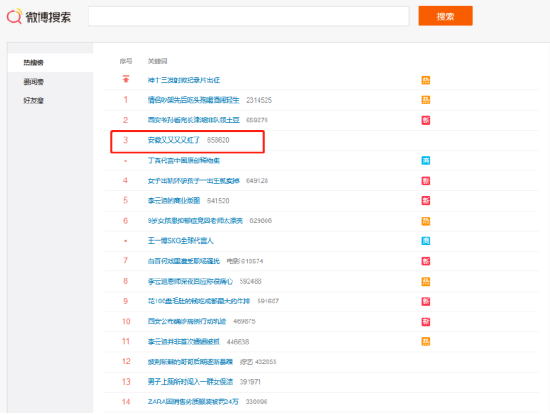
Task: Click the 关键词 column header
Action: pos(157,61)
